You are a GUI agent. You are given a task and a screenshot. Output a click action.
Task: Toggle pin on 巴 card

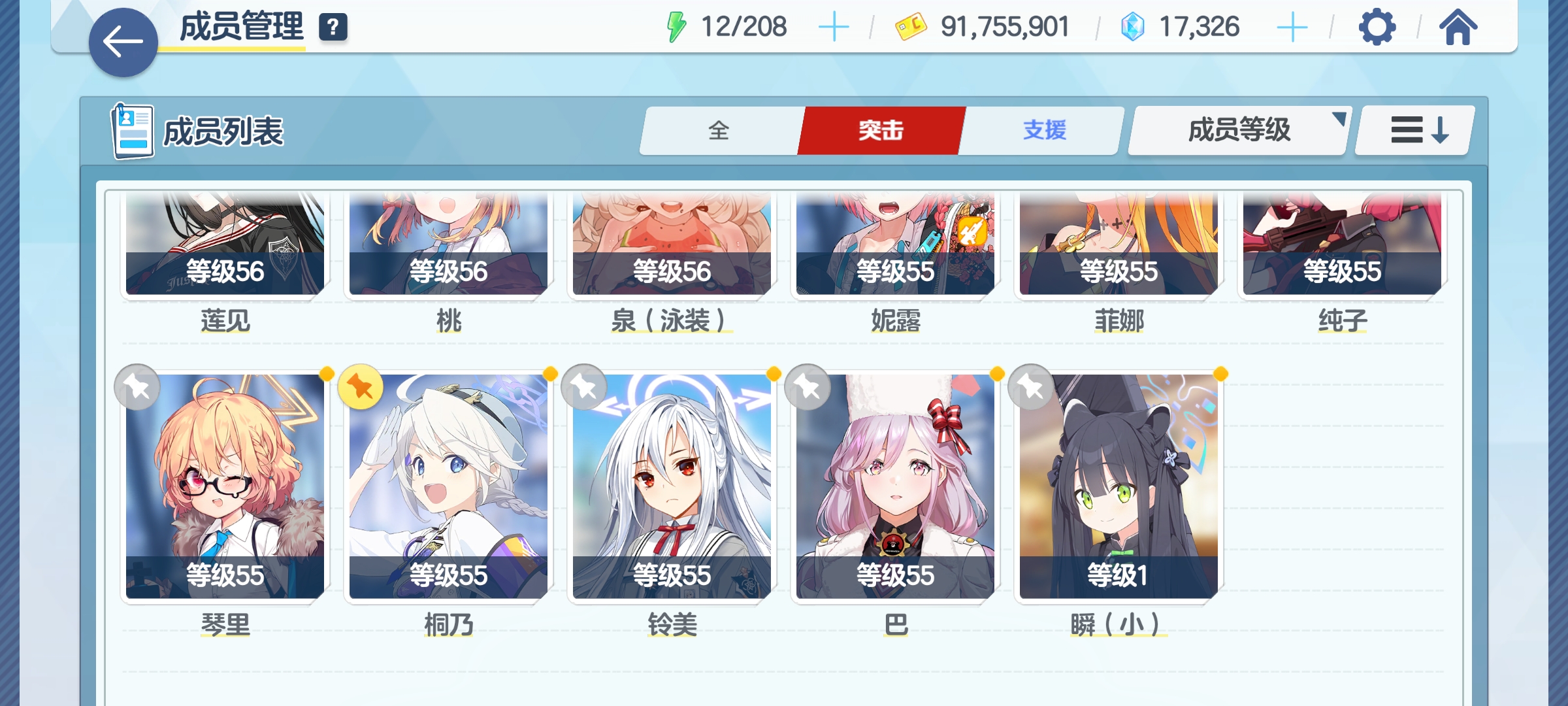[808, 388]
